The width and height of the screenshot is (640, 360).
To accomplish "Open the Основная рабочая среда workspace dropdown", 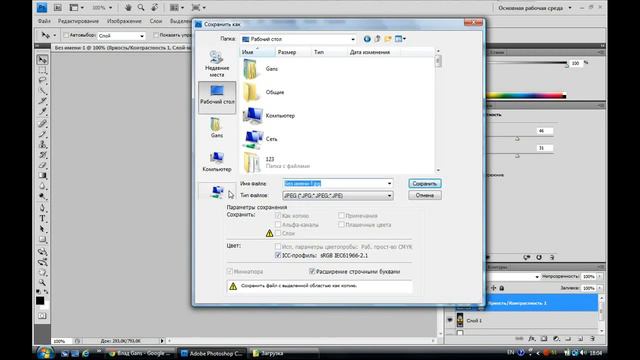I will coord(570,8).
